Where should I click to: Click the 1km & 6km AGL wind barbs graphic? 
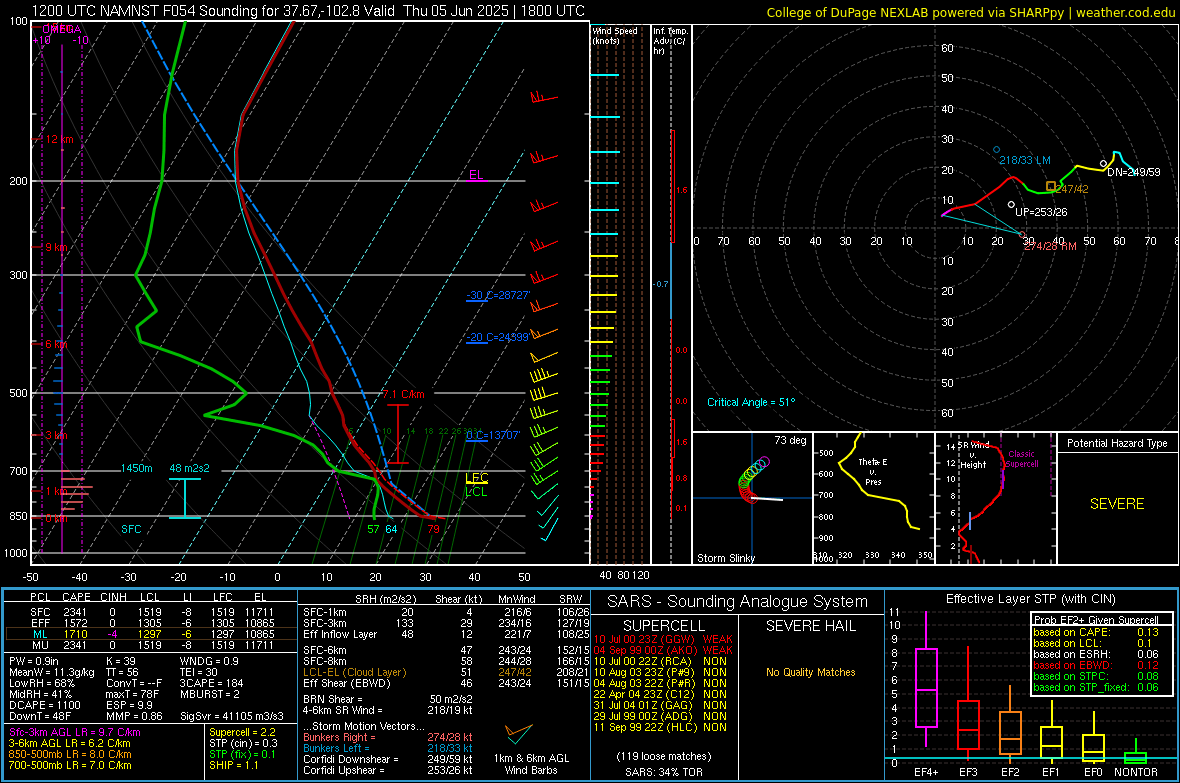click(519, 733)
